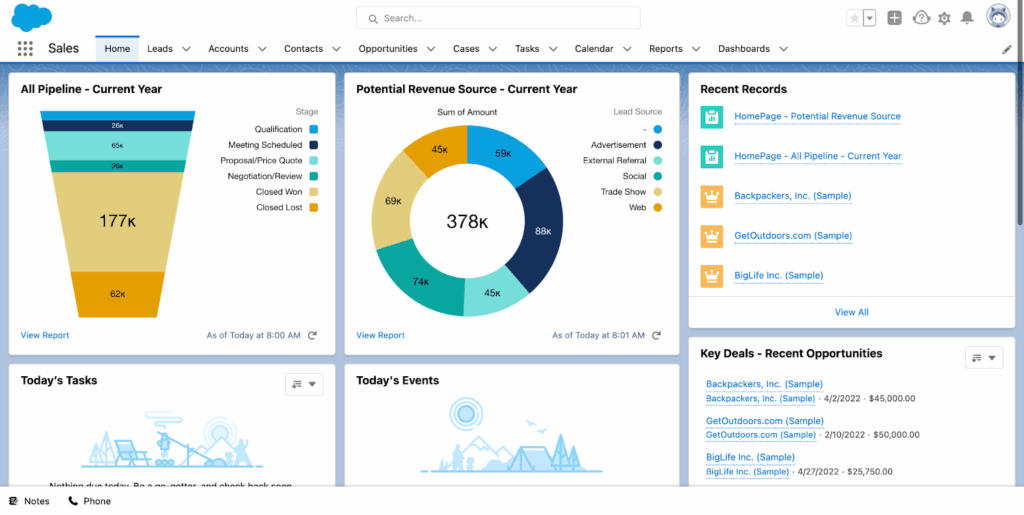This screenshot has width=1024, height=515.
Task: Click the Closed Won legend color swatch
Action: coord(313,193)
